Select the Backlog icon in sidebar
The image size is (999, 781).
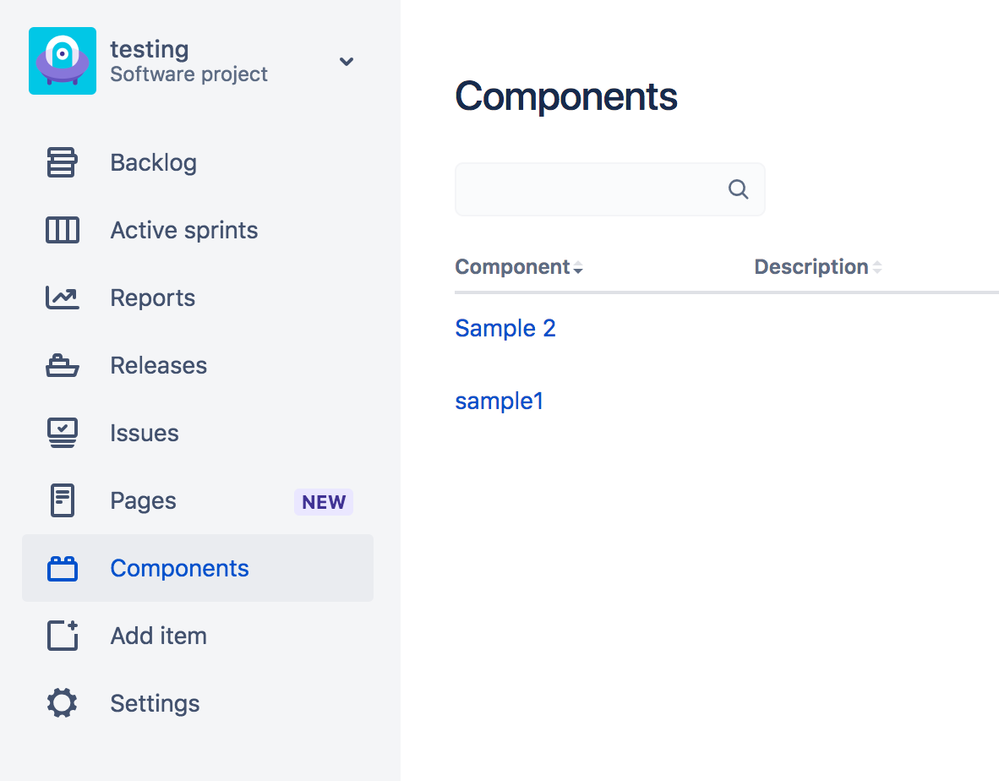coord(62,162)
